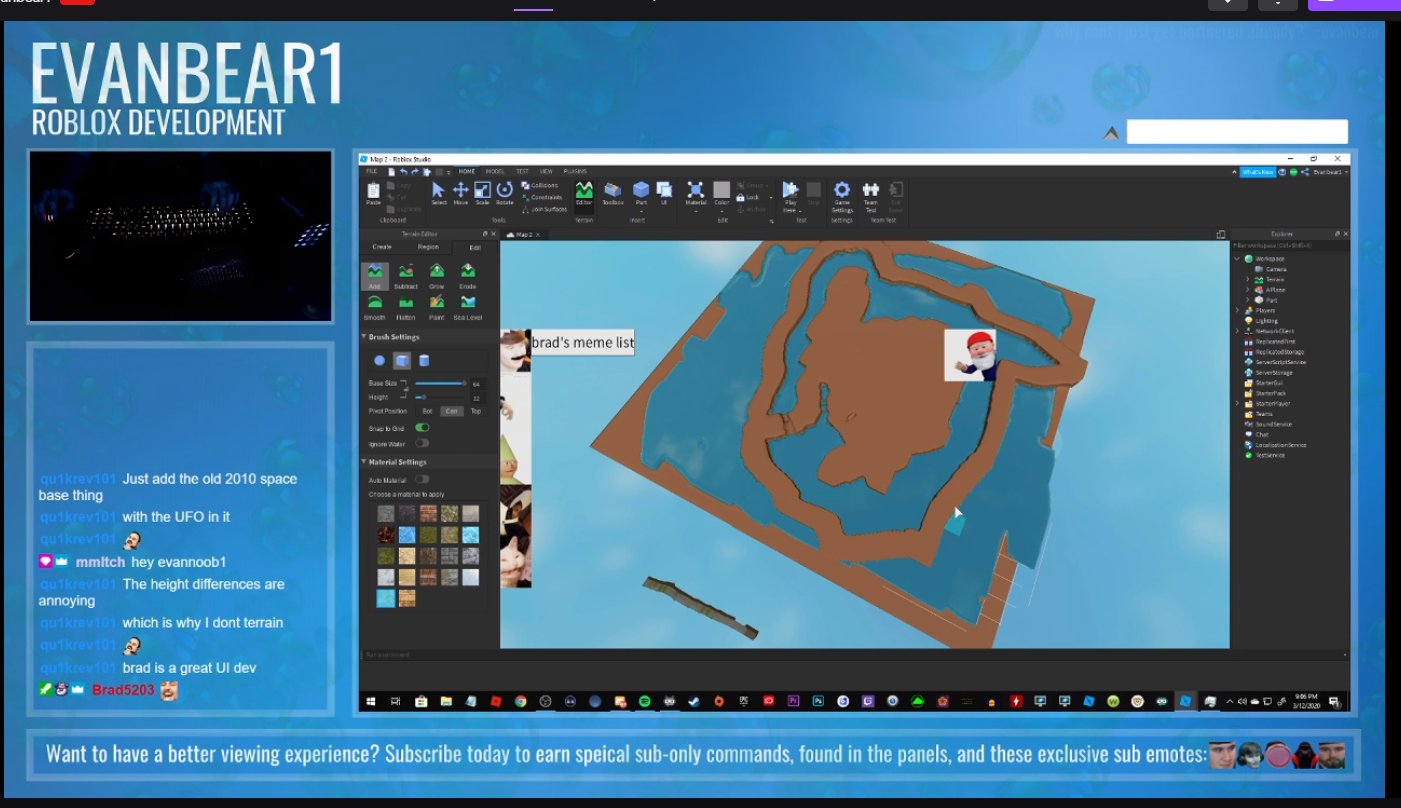The height and width of the screenshot is (808, 1401).
Task: Switch to the PLUGINS ribbon tab
Action: coord(575,172)
